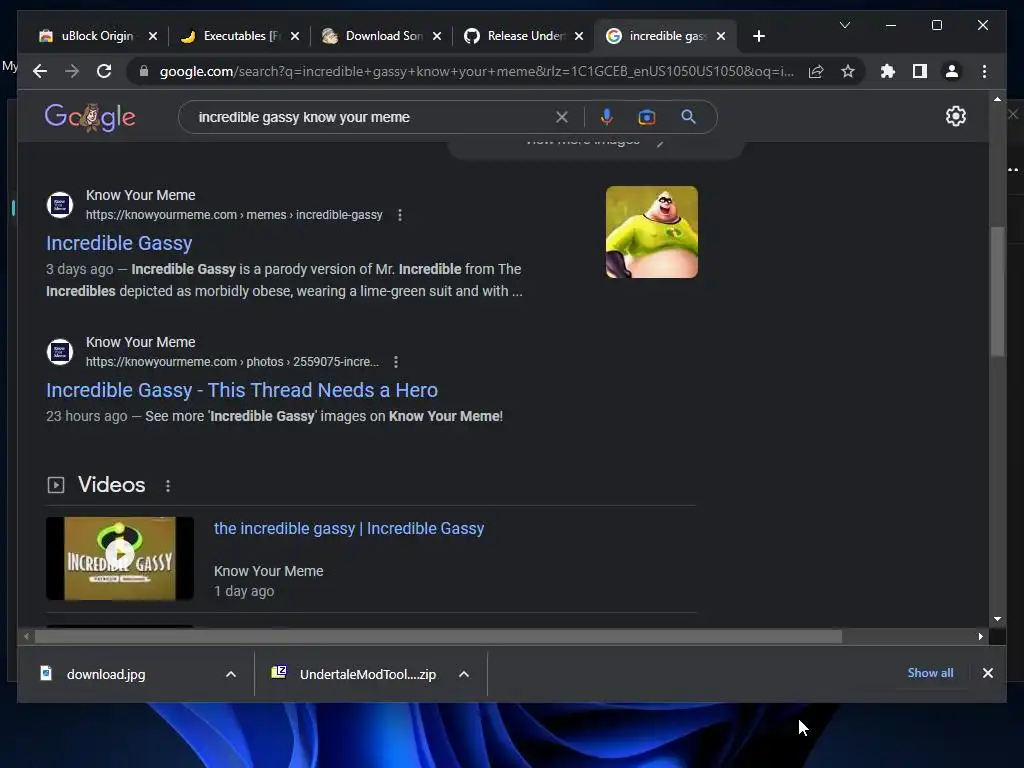
Task: Start a voice search with microphone
Action: coord(607,117)
